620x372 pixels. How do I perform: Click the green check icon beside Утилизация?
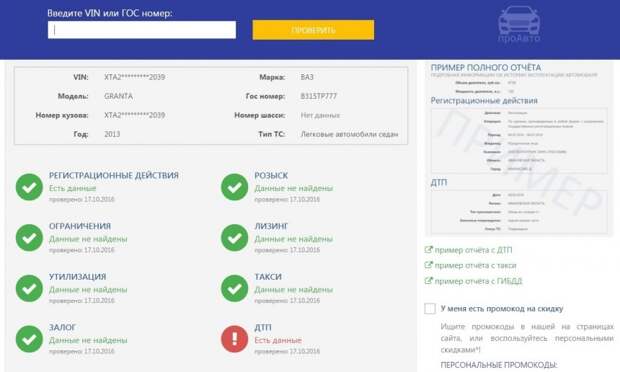(29, 288)
